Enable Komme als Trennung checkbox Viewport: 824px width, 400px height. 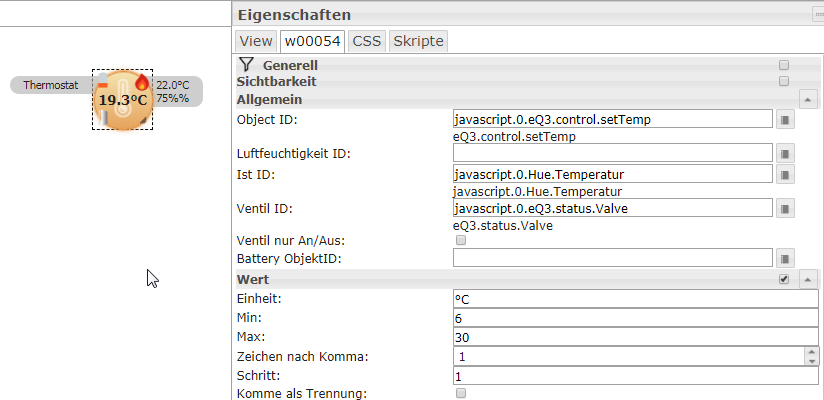tap(461, 393)
